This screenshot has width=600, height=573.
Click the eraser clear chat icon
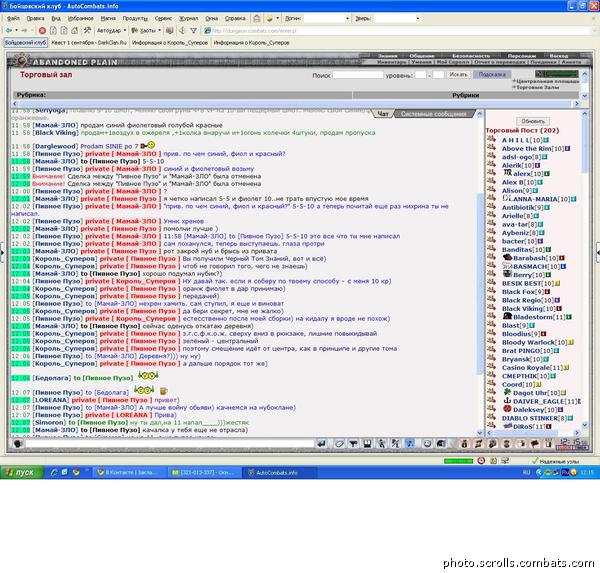point(339,443)
